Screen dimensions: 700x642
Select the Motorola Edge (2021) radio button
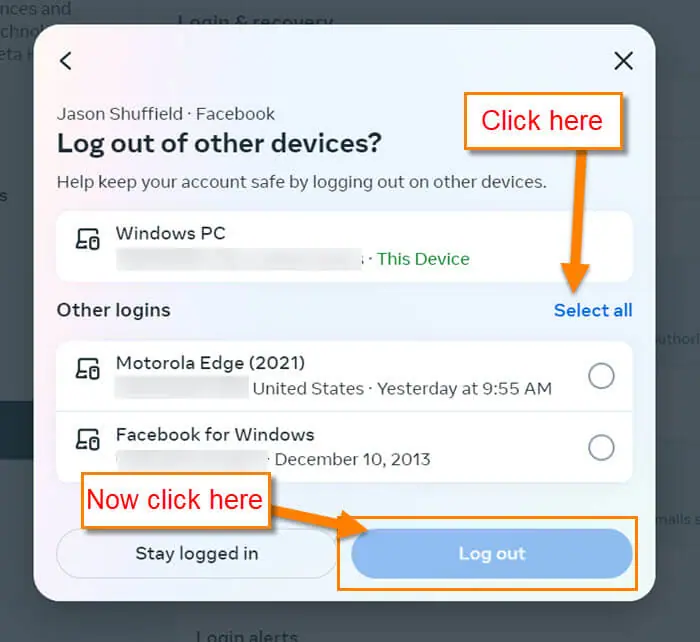[601, 376]
